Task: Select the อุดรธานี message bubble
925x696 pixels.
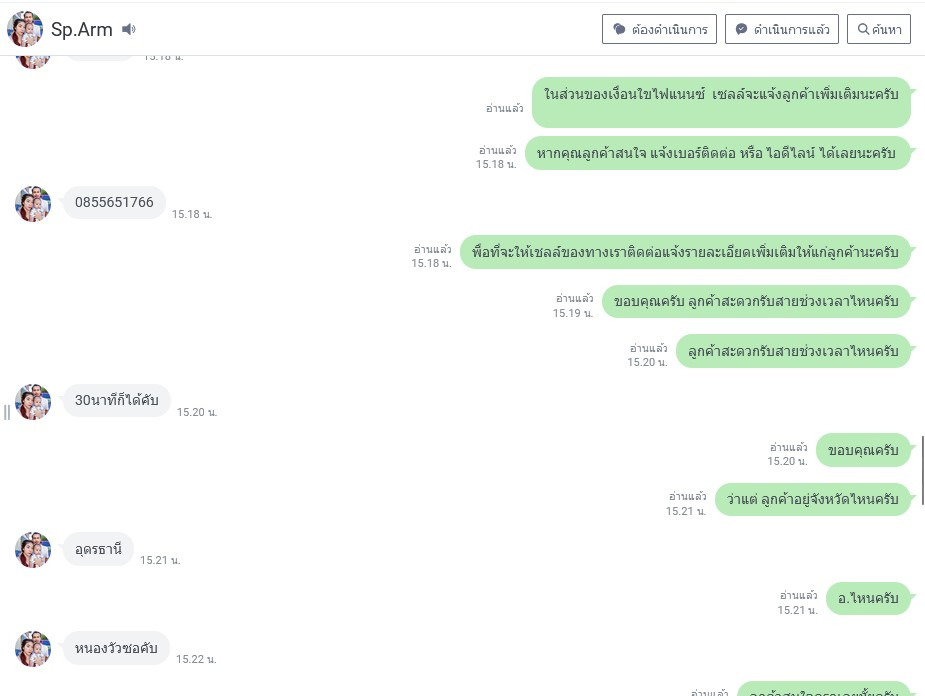Action: pos(98,549)
